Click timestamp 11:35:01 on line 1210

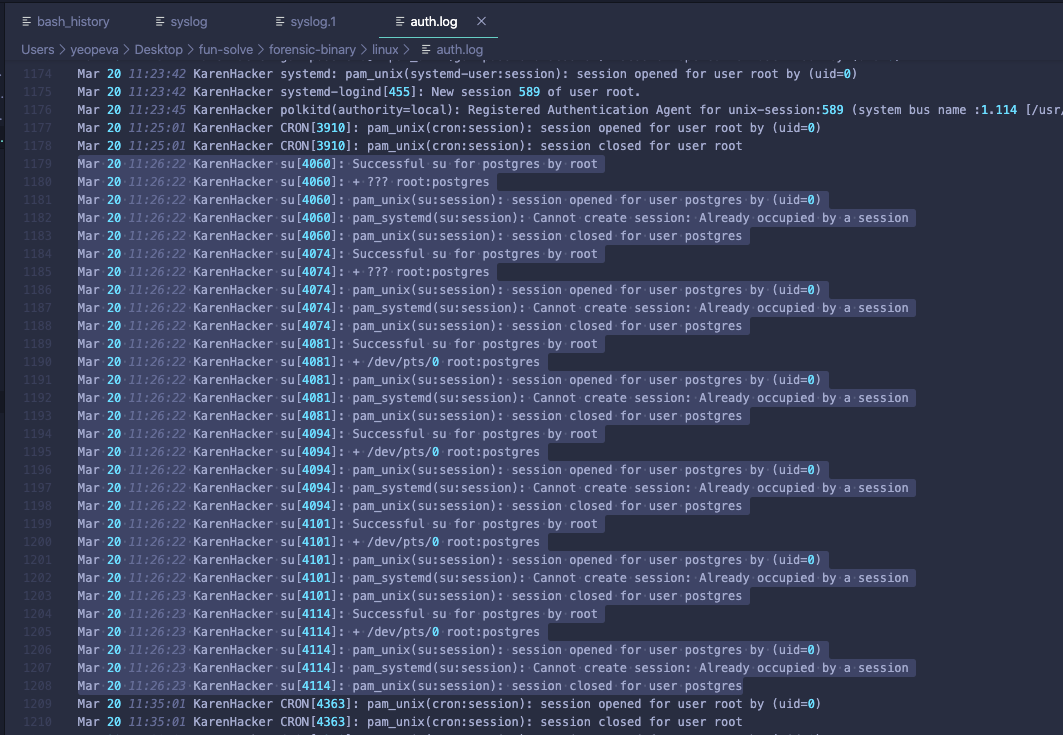157,721
